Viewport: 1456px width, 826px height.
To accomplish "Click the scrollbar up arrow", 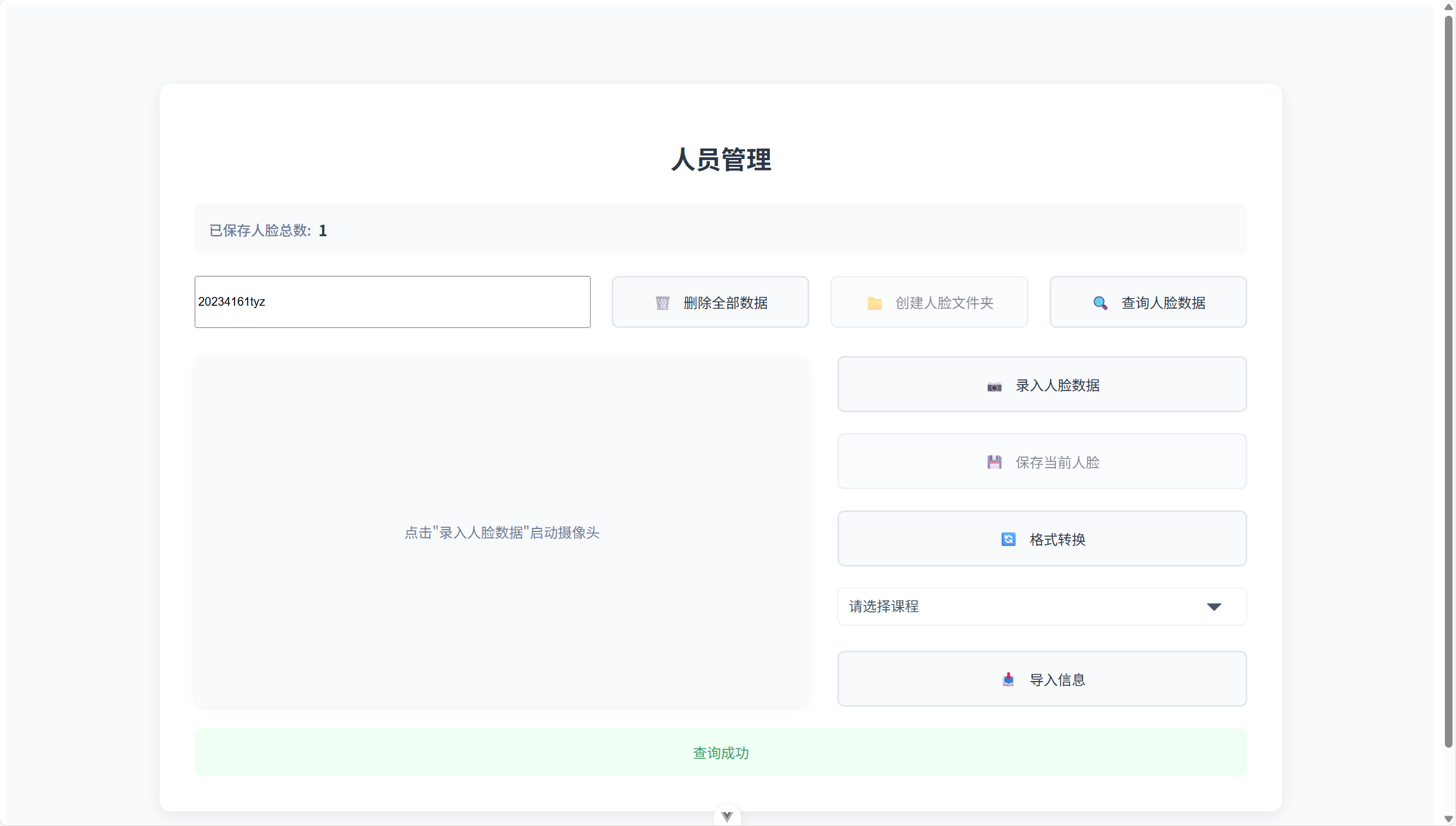I will pos(1448,7).
